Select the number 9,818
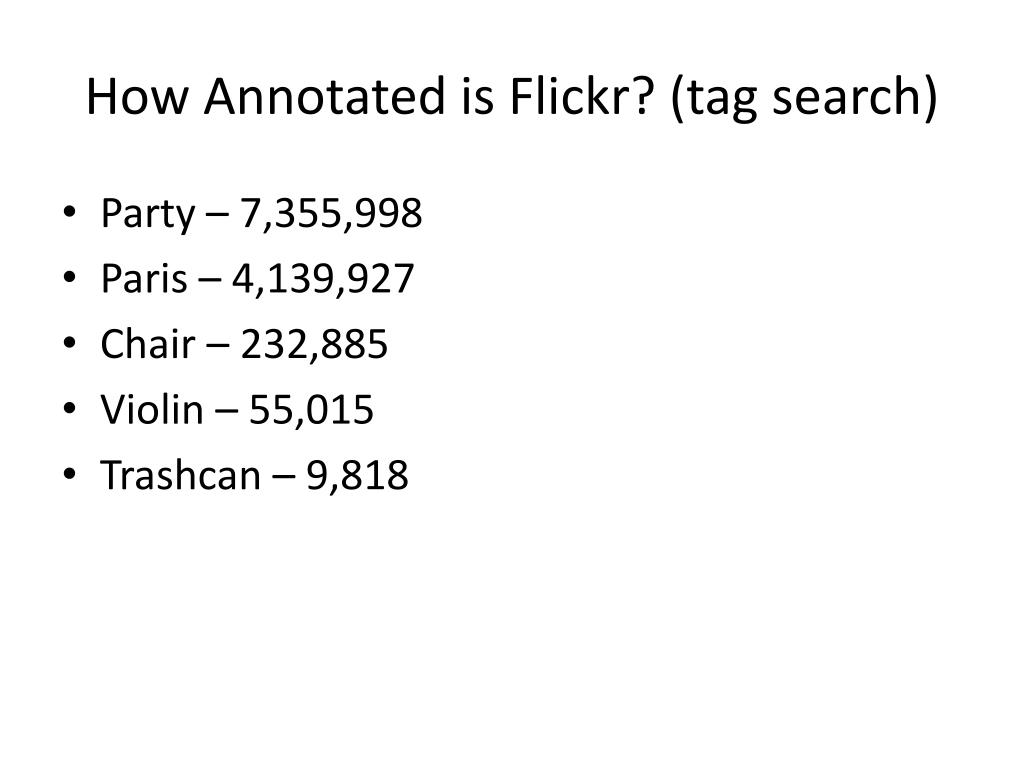1024x768 pixels. click(x=357, y=475)
